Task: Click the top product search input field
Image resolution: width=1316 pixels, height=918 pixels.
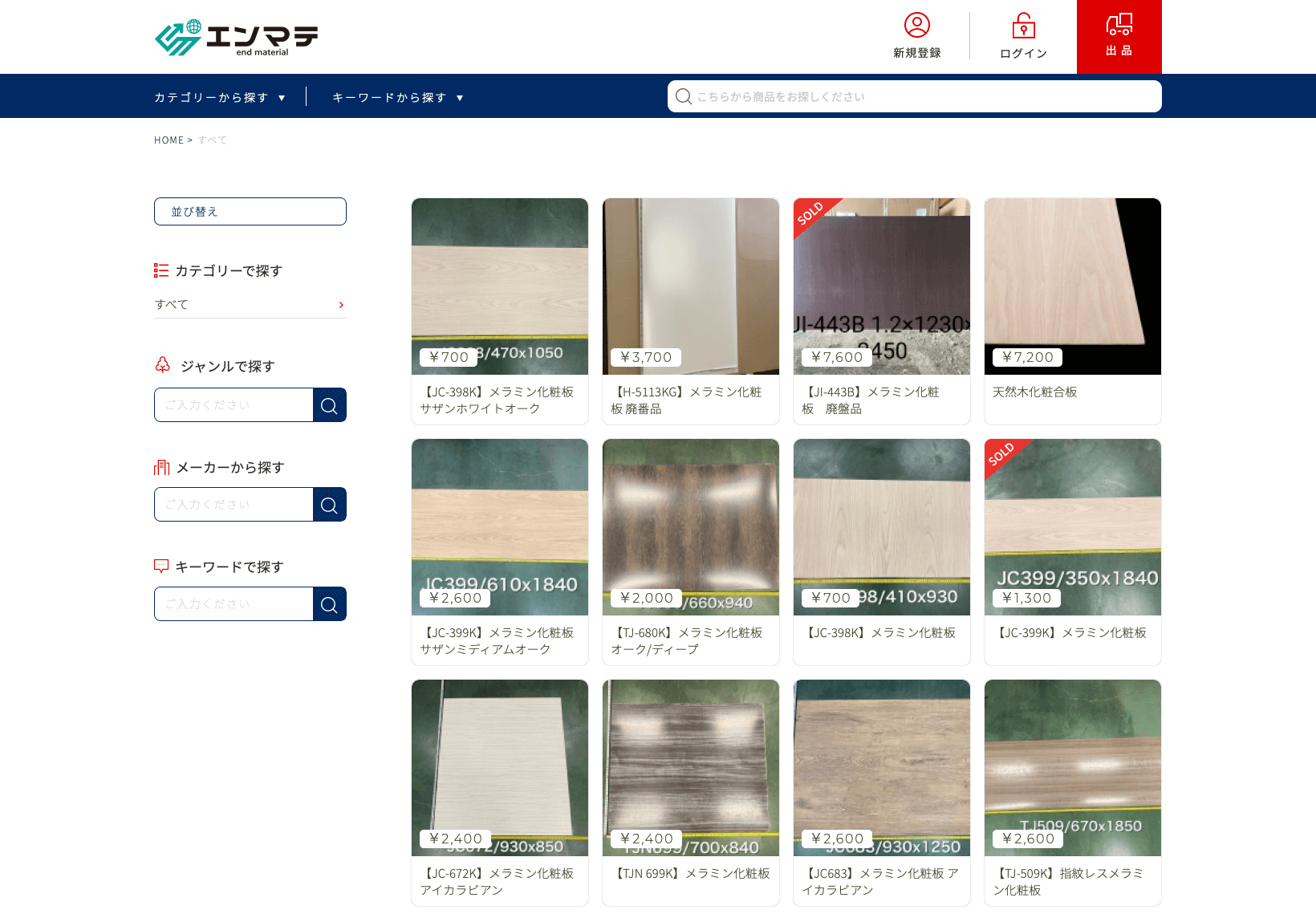Action: point(923,96)
